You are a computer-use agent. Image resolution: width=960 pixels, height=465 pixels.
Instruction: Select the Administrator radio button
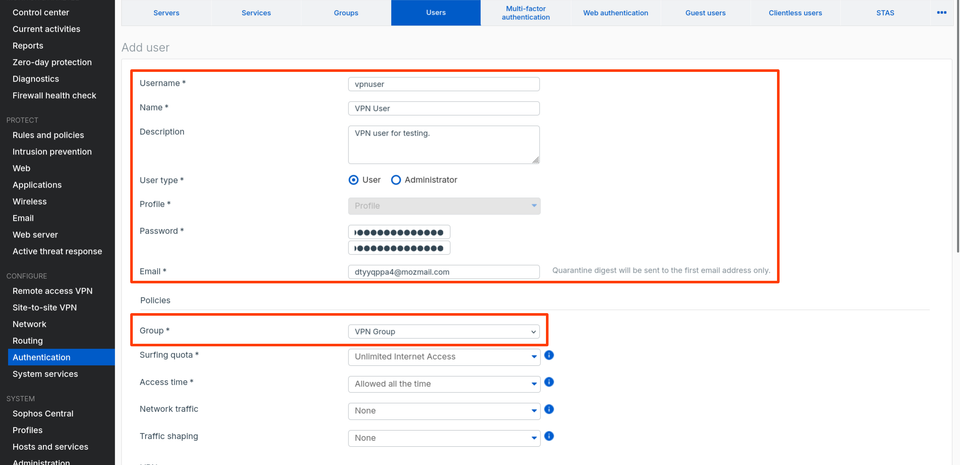(x=396, y=180)
